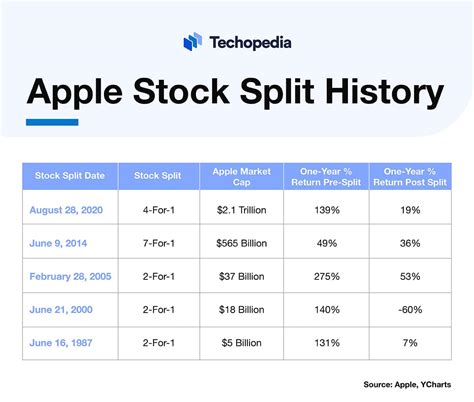Screen dimensions: 474x402
Task: Open the February 28, 2005 date link
Action: point(70,276)
